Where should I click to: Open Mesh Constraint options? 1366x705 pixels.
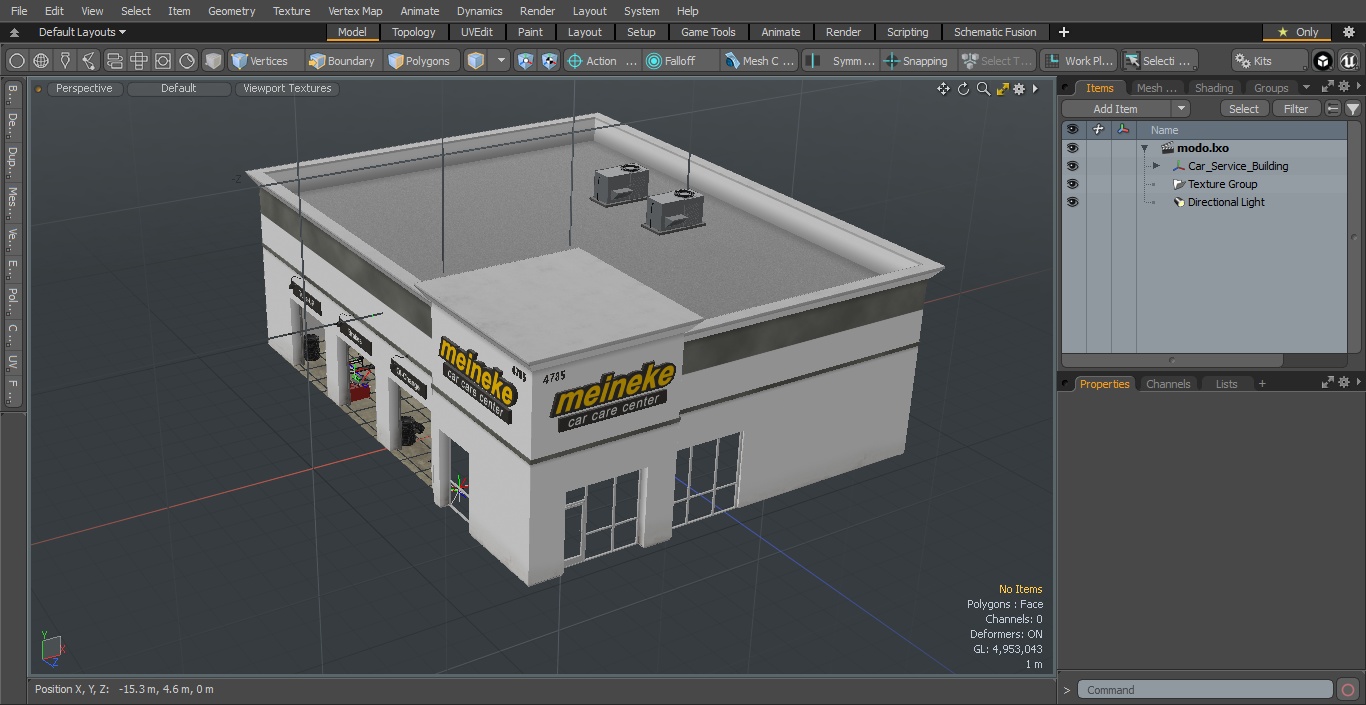760,61
